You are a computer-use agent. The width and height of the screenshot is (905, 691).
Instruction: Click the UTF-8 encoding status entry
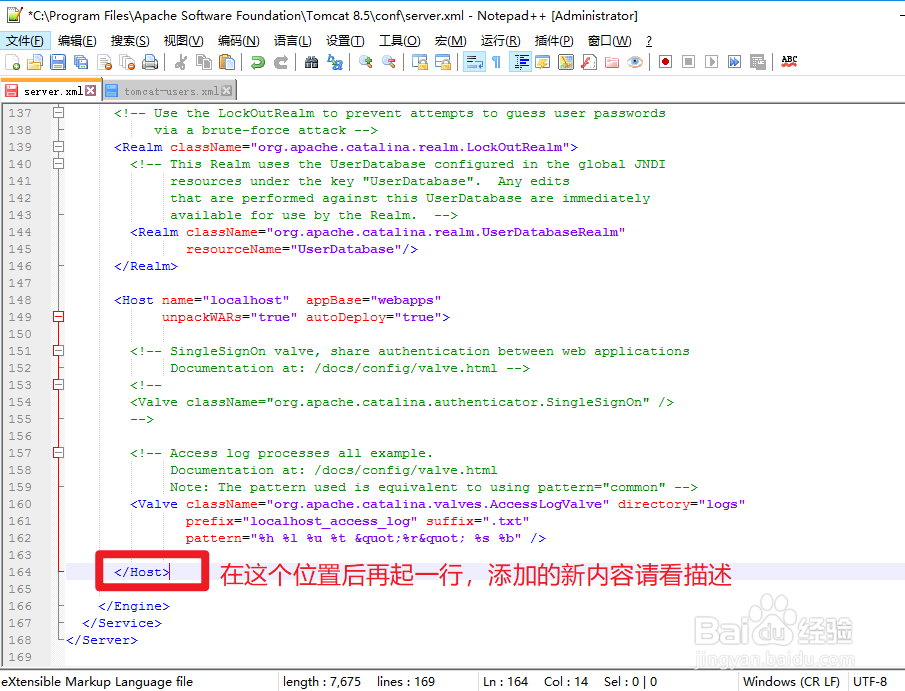point(870,682)
